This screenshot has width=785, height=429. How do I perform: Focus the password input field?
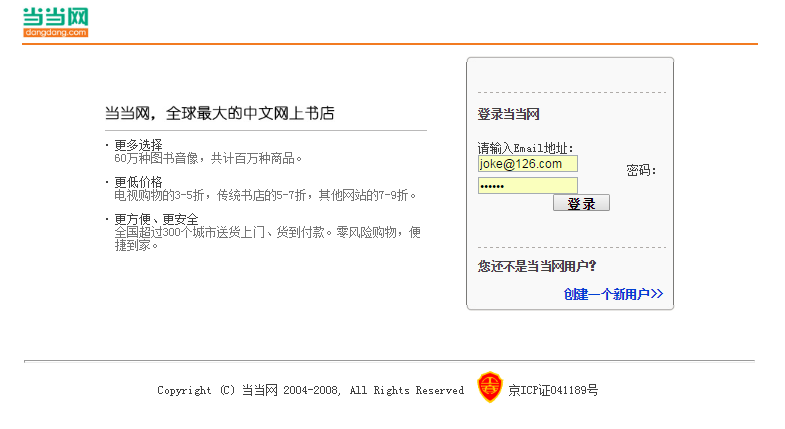(x=528, y=186)
